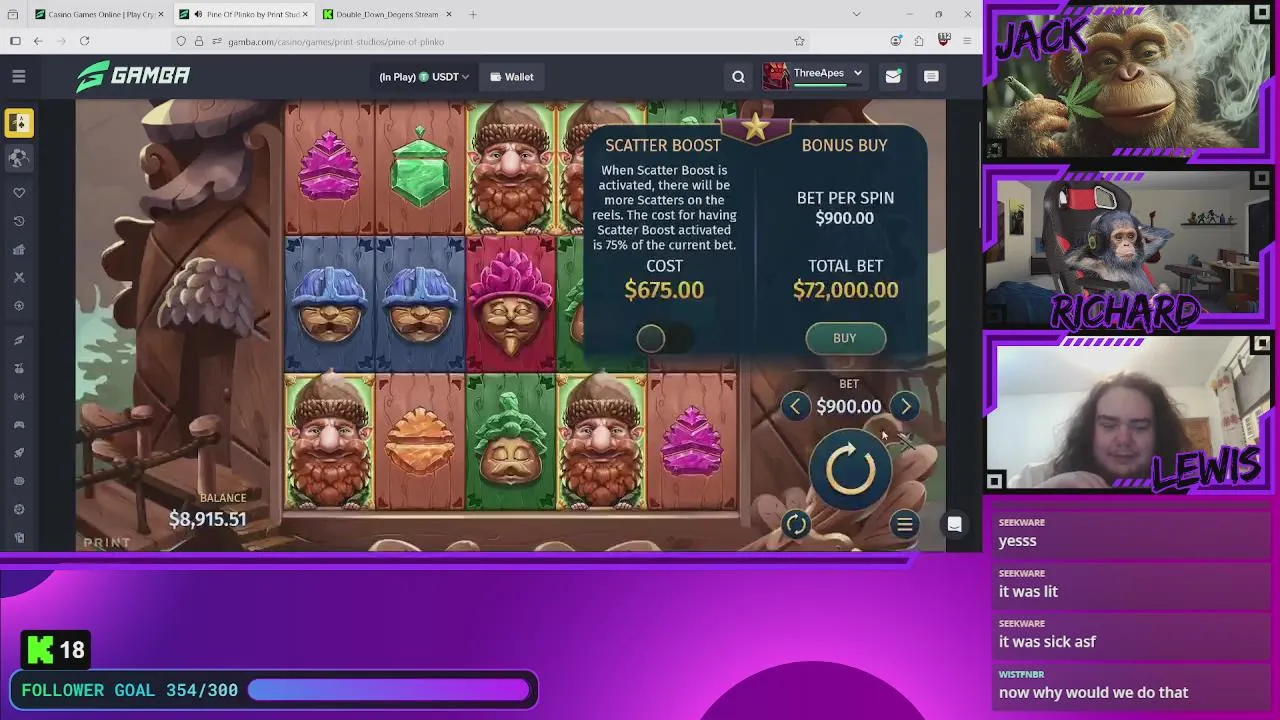Open recent history clock icon in sidebar
The width and height of the screenshot is (1280, 720).
point(19,221)
